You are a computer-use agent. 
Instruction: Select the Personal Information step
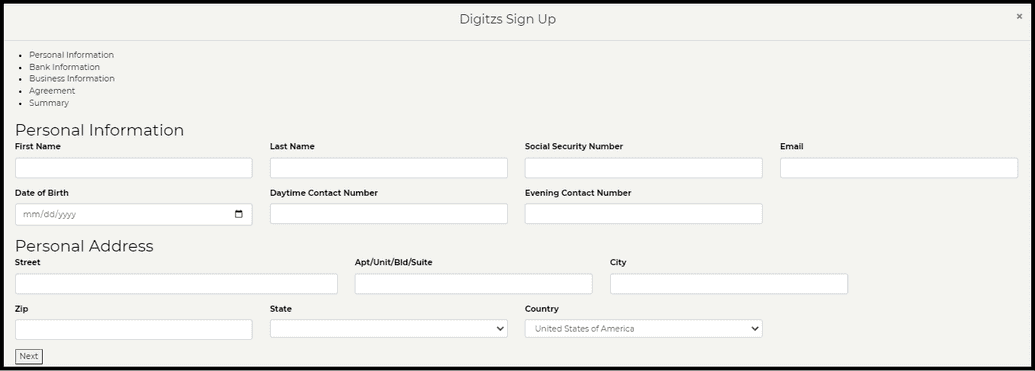(x=71, y=55)
